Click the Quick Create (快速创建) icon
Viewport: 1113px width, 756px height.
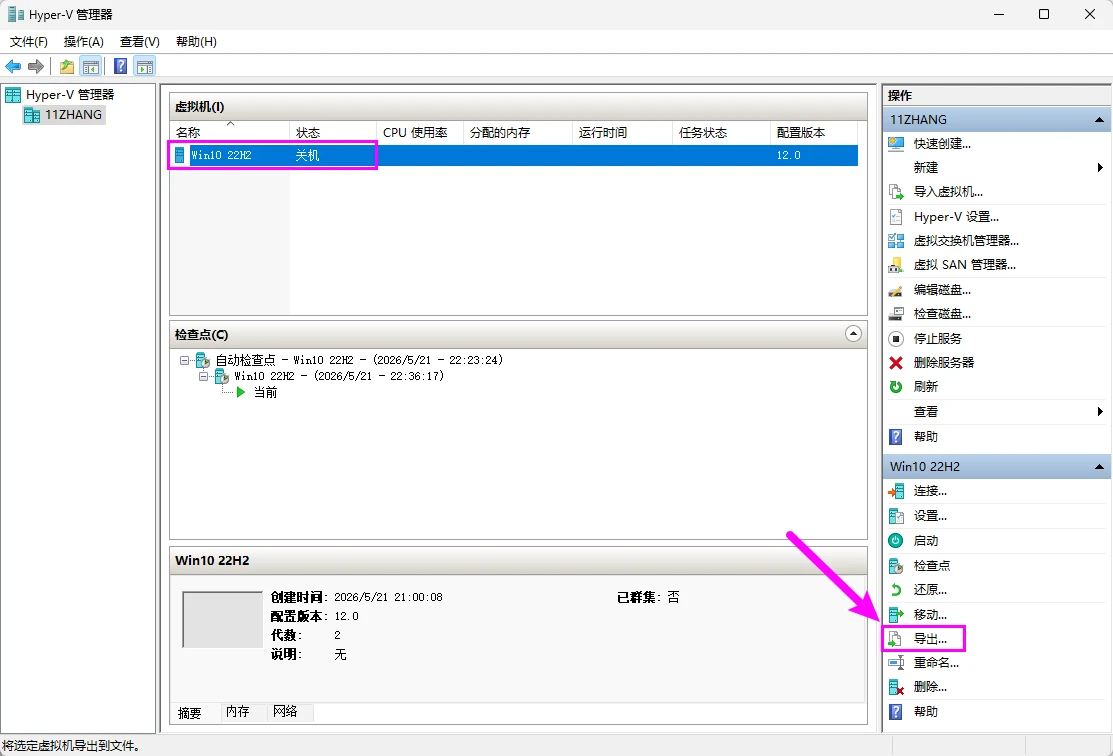pyautogui.click(x=896, y=143)
